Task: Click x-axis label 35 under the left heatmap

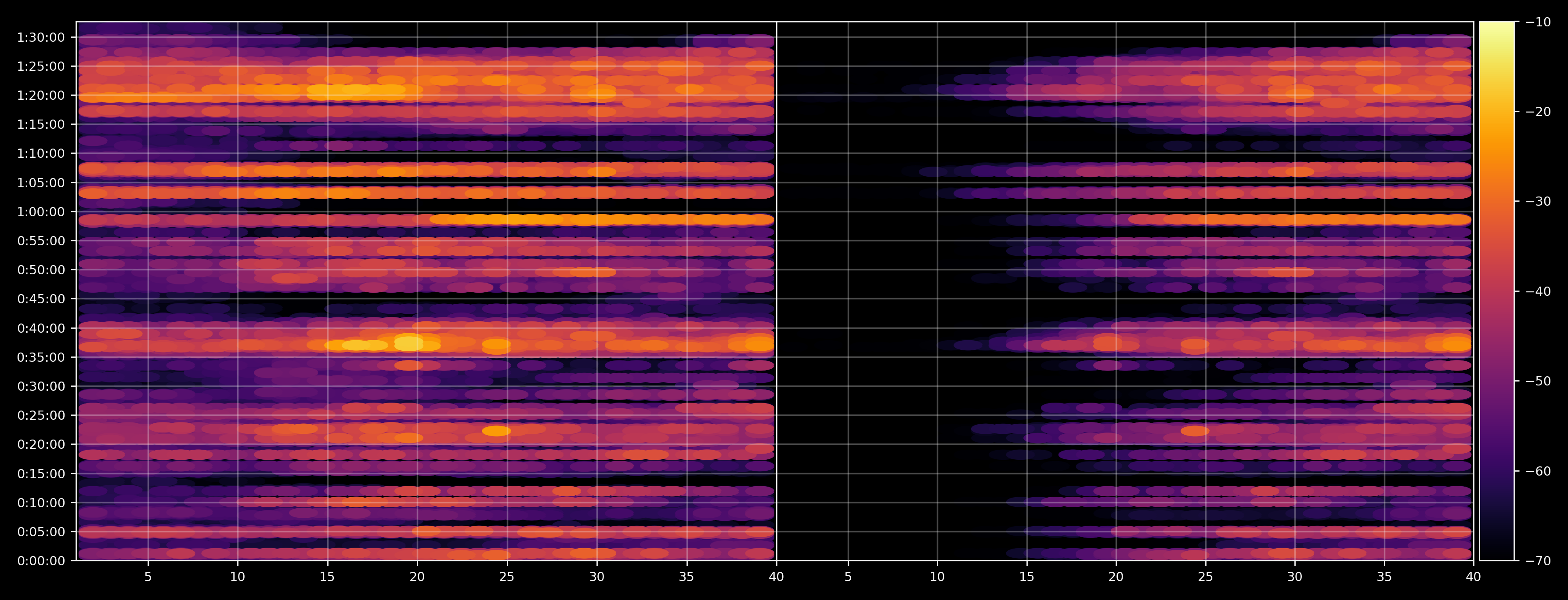Action: point(686,577)
